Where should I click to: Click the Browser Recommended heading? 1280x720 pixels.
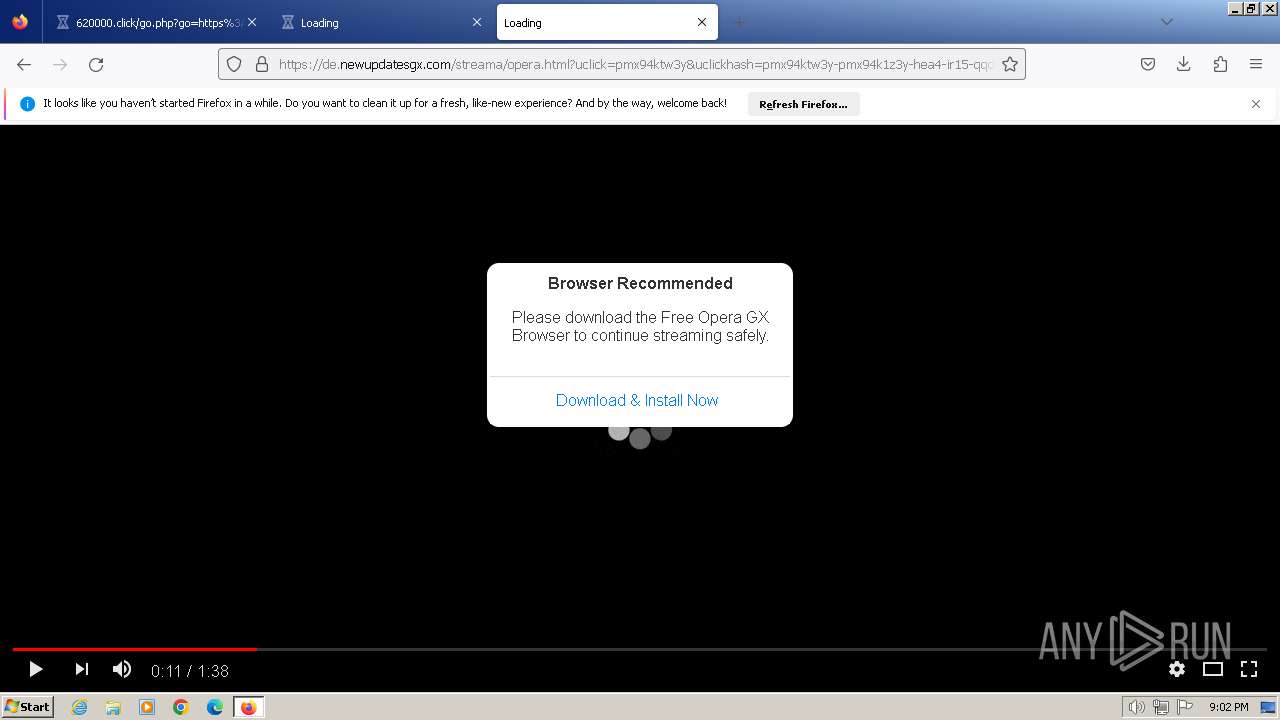click(640, 283)
